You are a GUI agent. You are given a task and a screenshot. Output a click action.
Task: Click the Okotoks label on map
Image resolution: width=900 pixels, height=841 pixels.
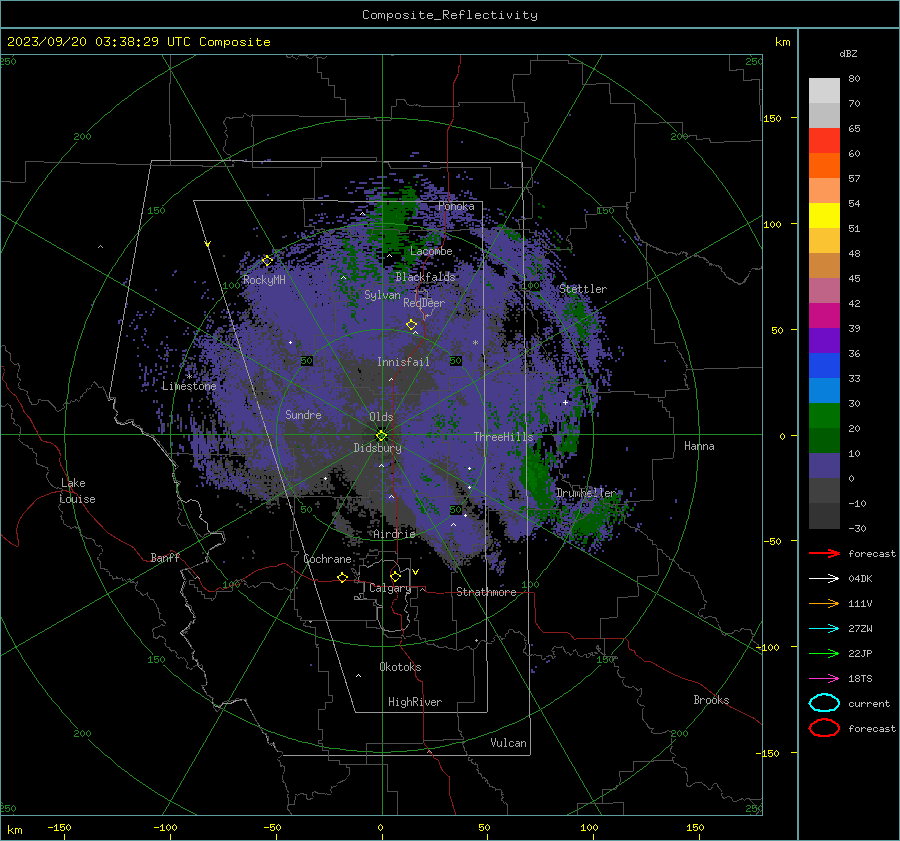coord(400,667)
